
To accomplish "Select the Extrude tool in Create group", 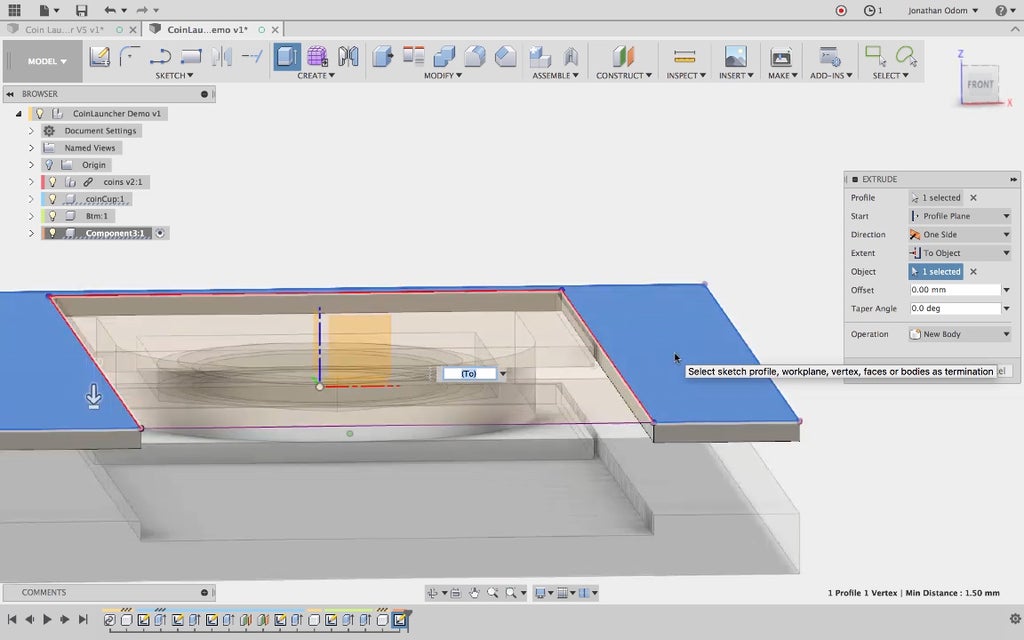I will click(x=288, y=56).
